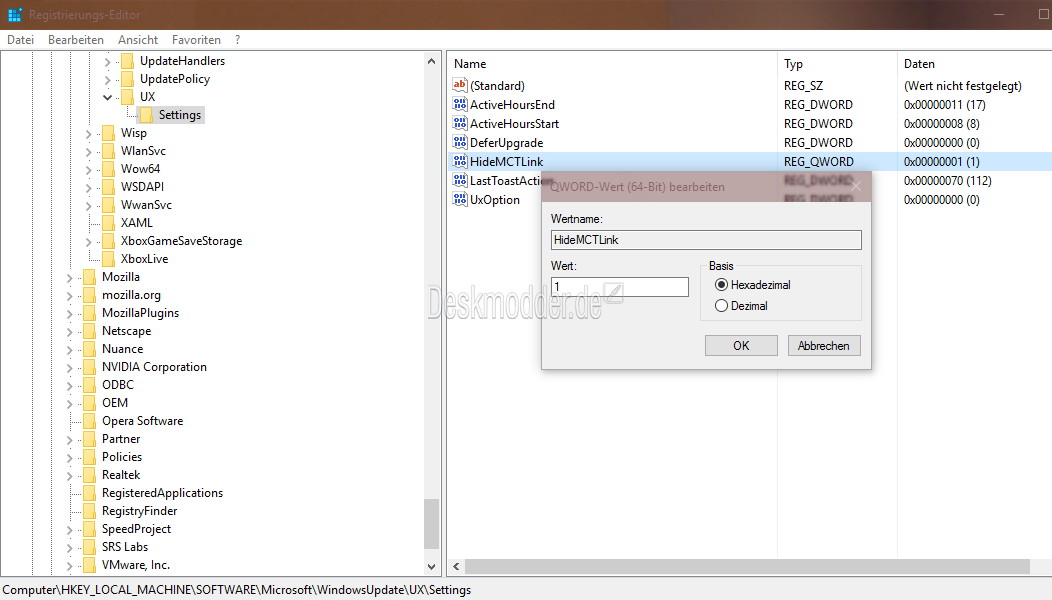Screen dimensions: 1052x600
Task: Click into the Wert value field
Action: coord(620,287)
